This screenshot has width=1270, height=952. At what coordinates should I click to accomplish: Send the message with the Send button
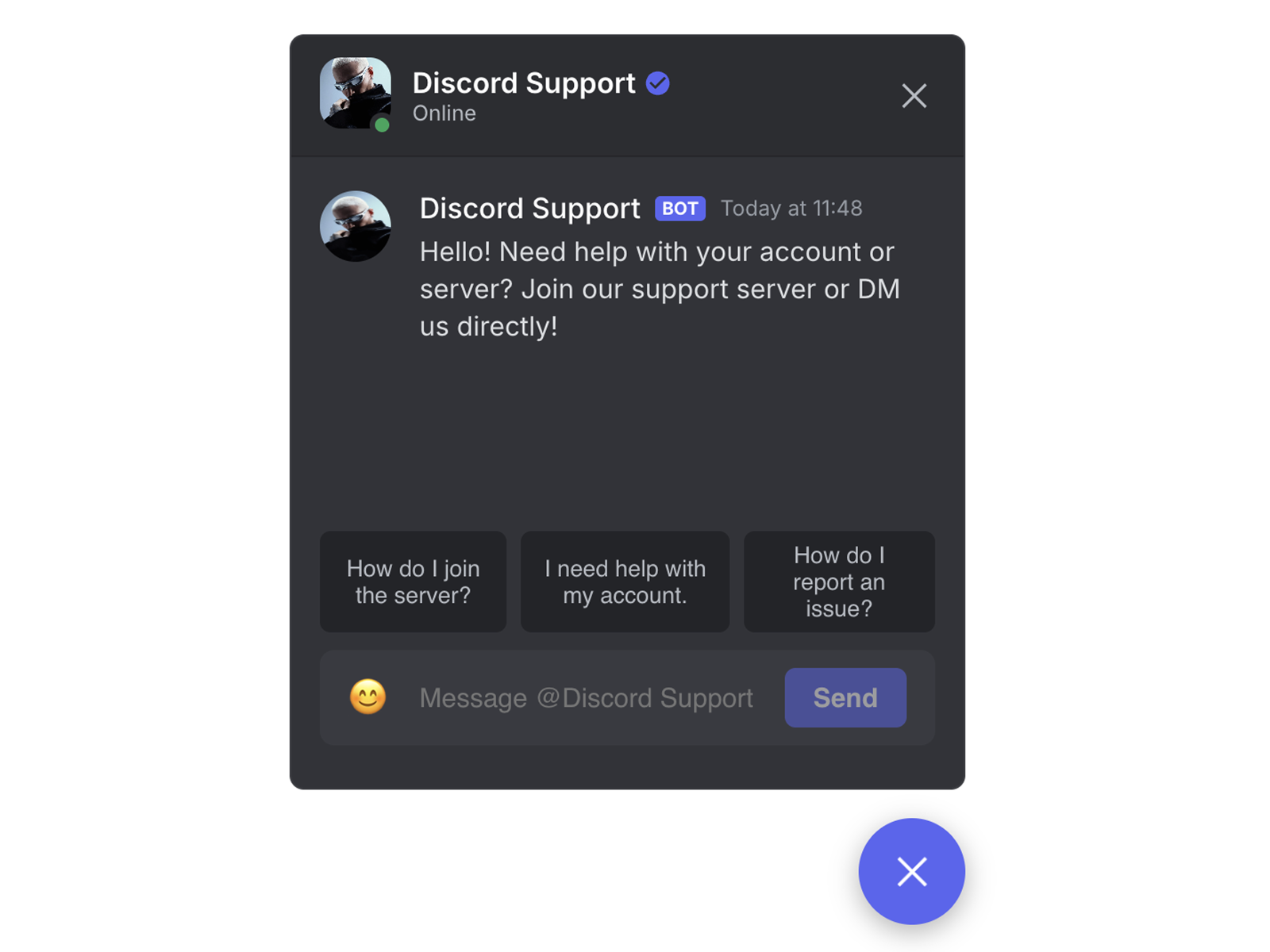(x=845, y=697)
